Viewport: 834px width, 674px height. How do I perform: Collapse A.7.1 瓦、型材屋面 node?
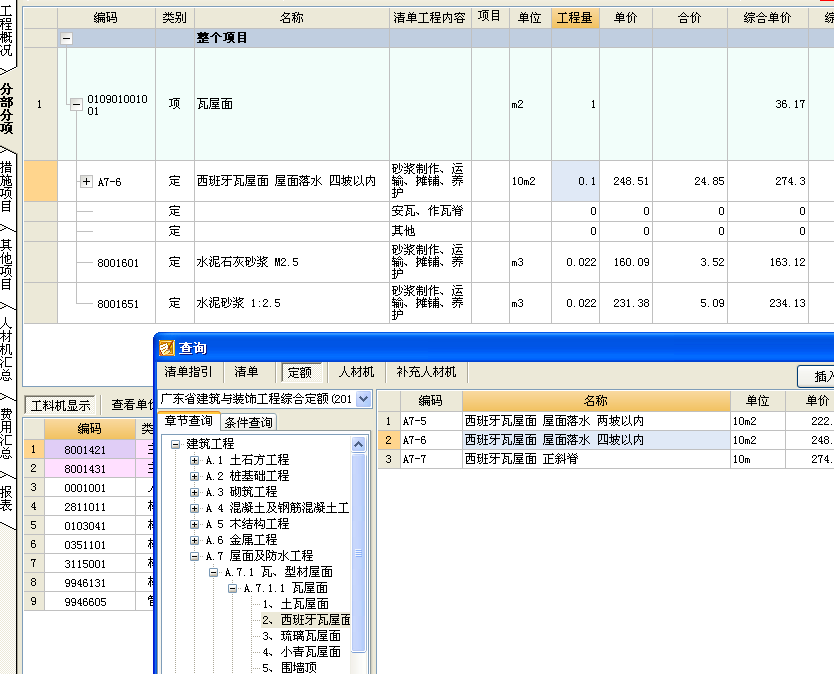[x=214, y=572]
